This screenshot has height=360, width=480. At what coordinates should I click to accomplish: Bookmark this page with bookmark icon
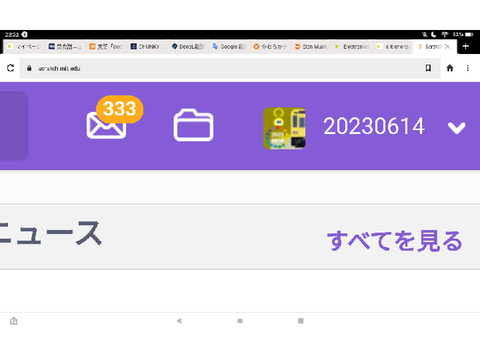coord(428,68)
